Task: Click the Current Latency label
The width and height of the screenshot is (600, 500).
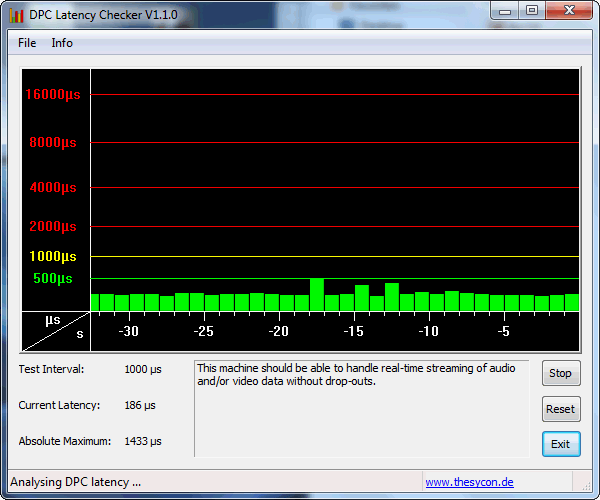Action: tap(59, 405)
